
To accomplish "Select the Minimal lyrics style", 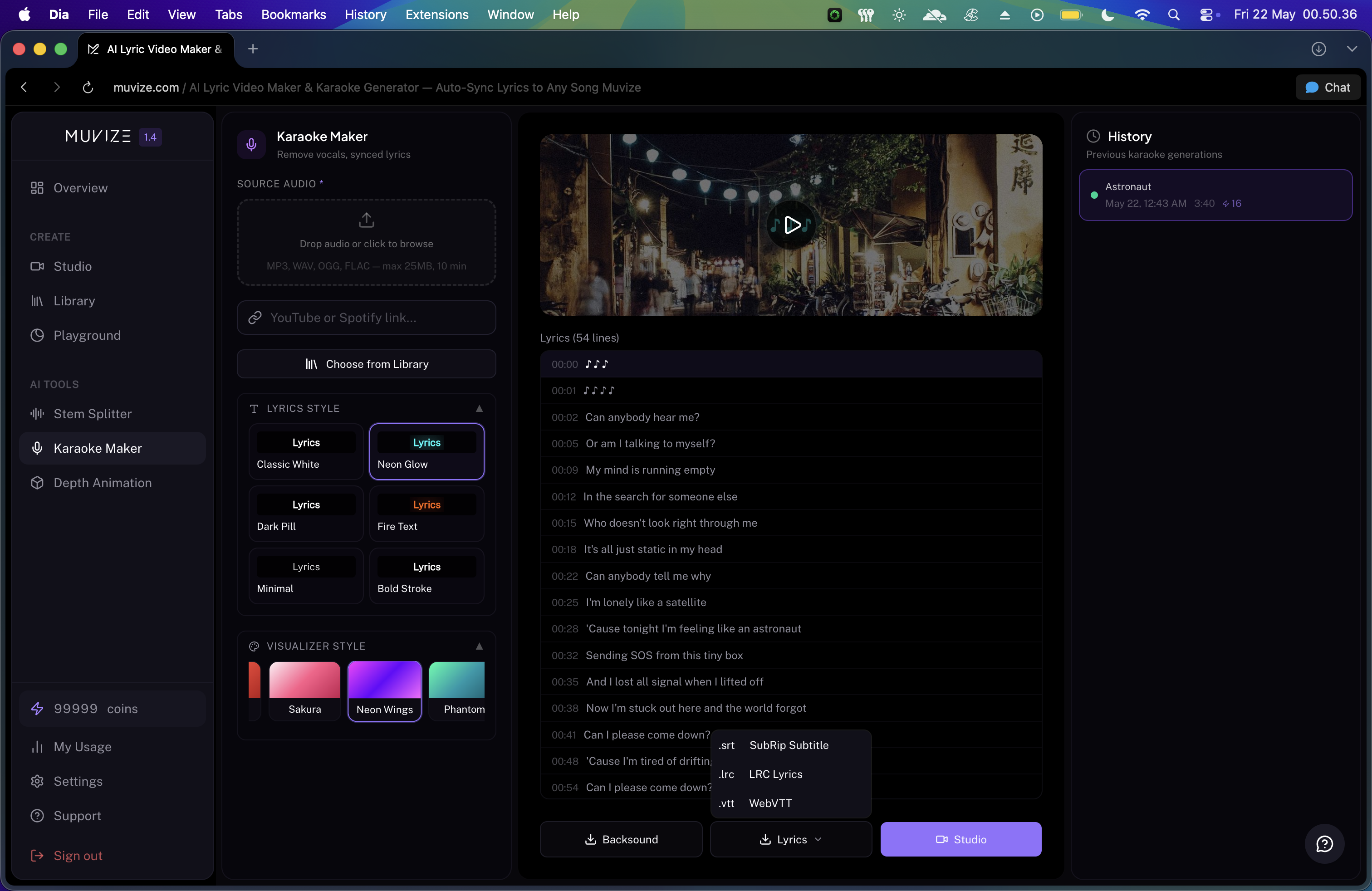I will click(x=306, y=576).
